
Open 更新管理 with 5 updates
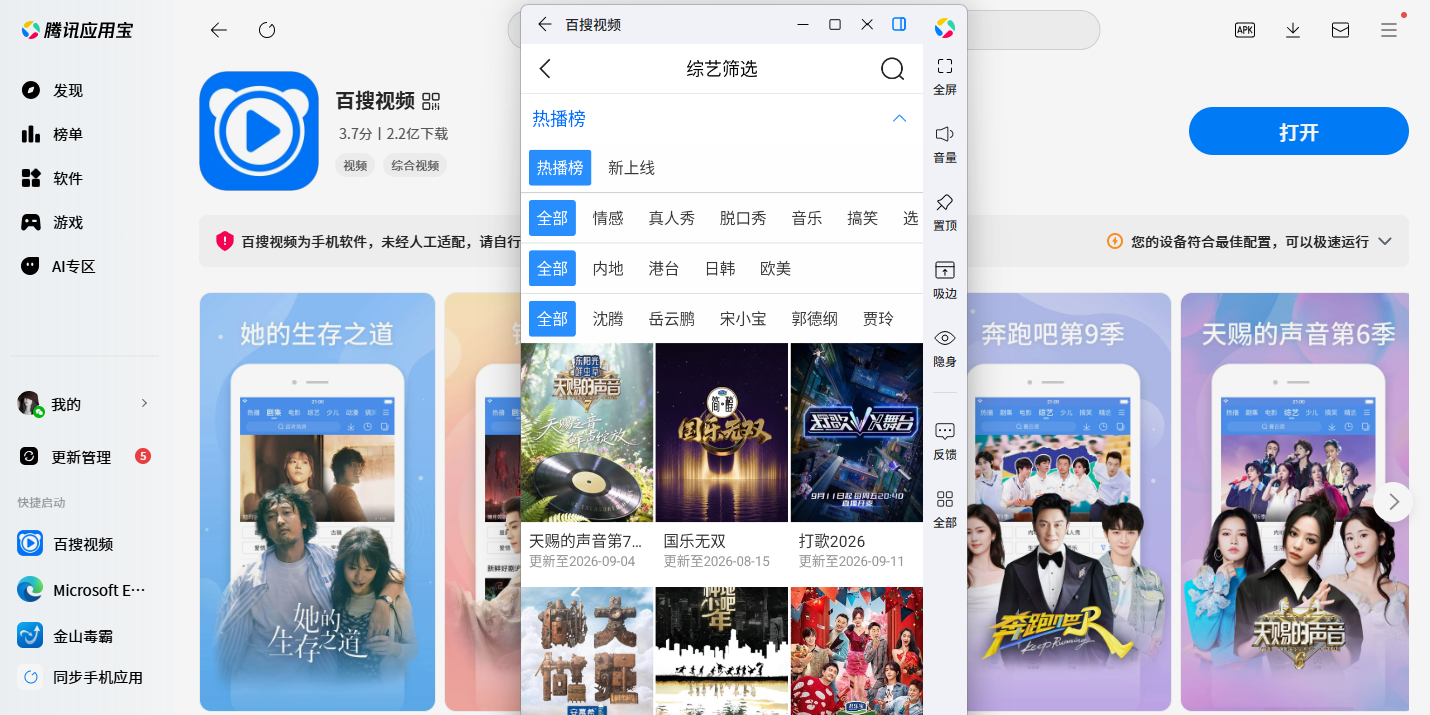point(84,457)
